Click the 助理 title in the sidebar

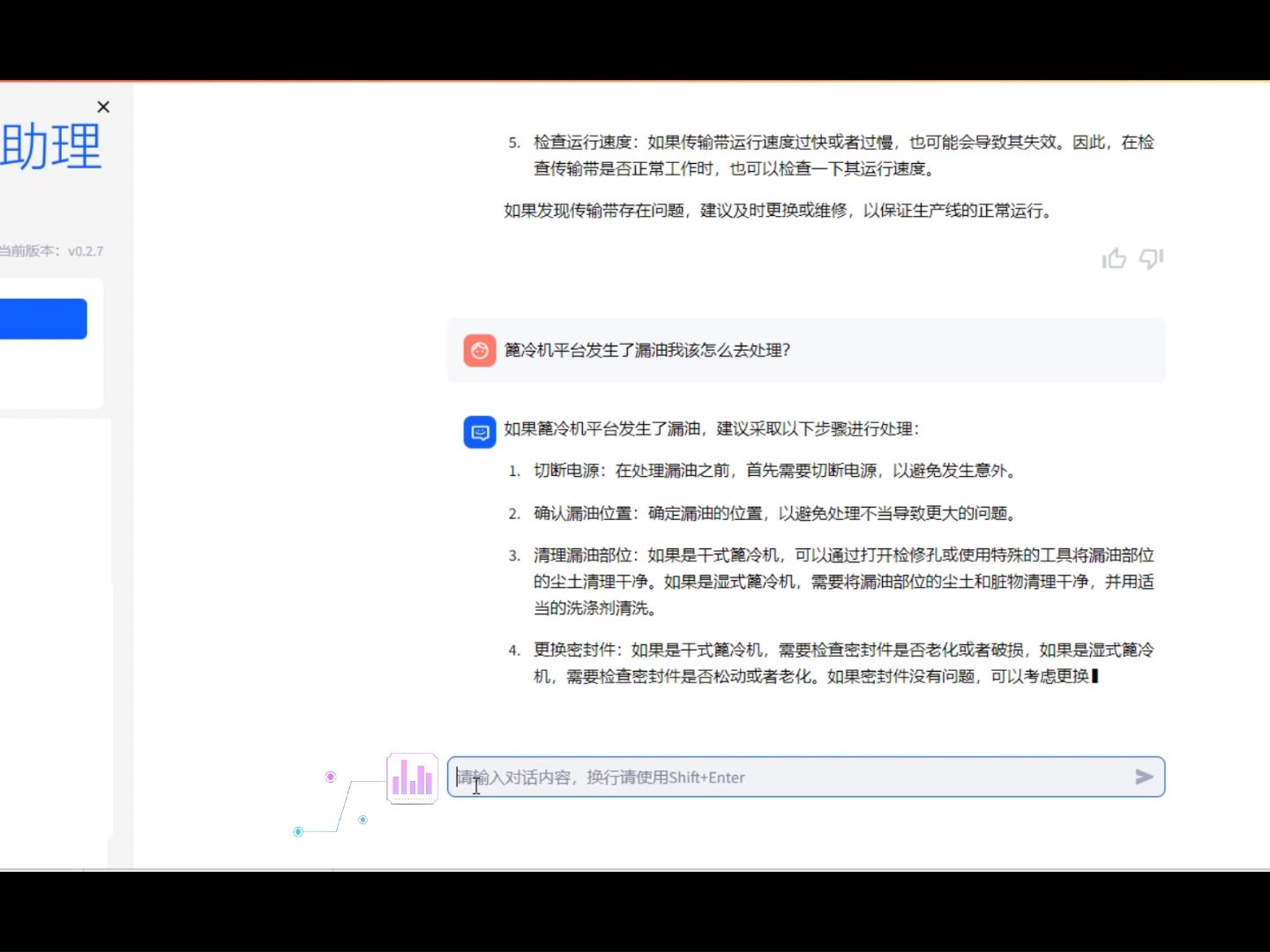pos(51,146)
